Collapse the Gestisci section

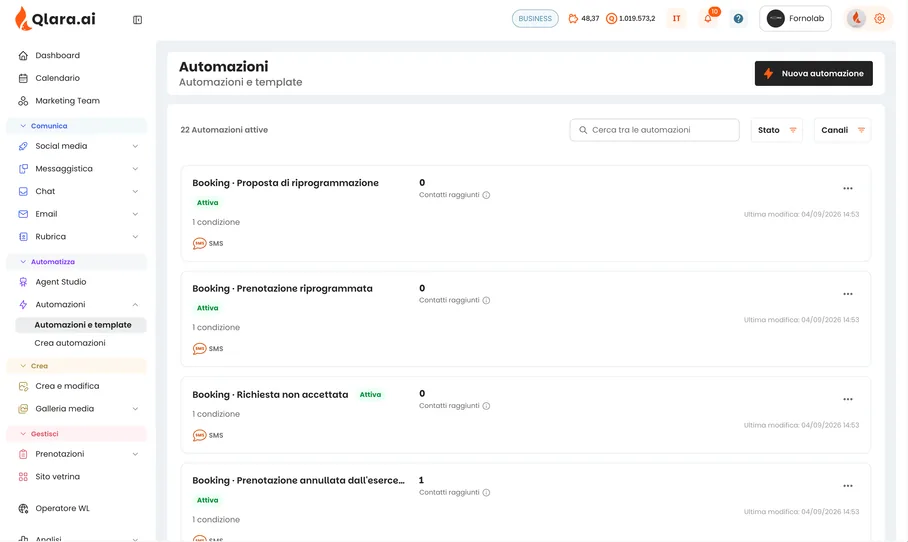coord(76,434)
